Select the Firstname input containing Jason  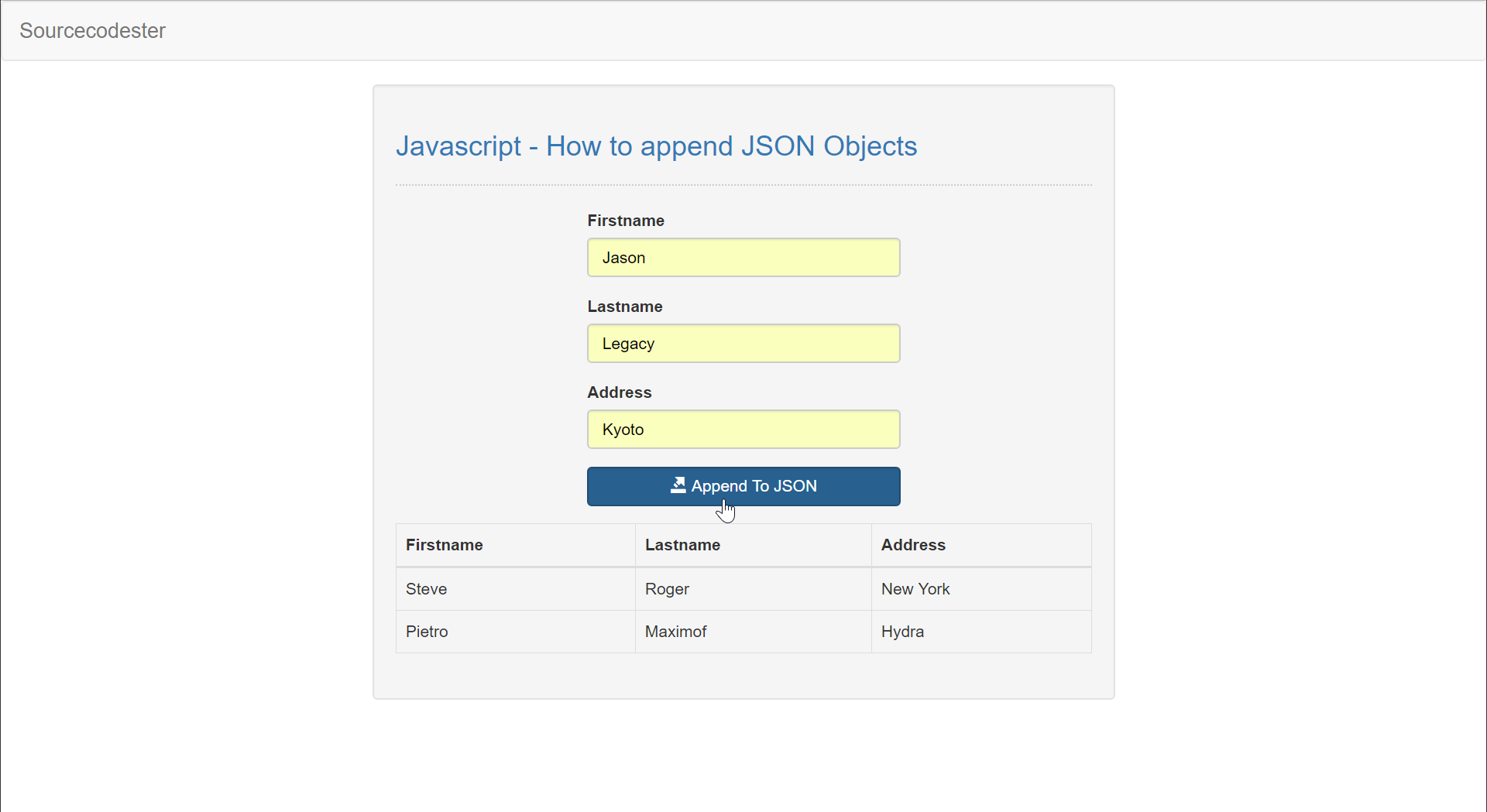pos(743,257)
